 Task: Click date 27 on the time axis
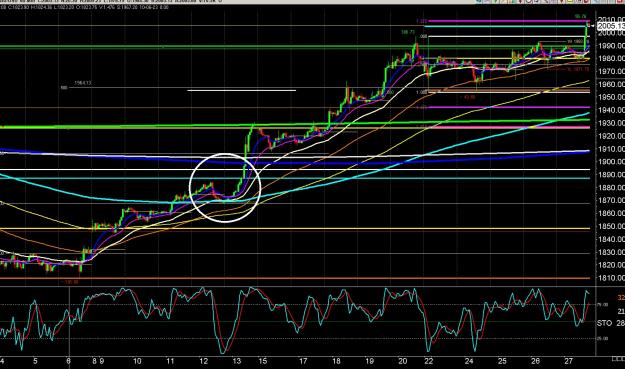568,361
